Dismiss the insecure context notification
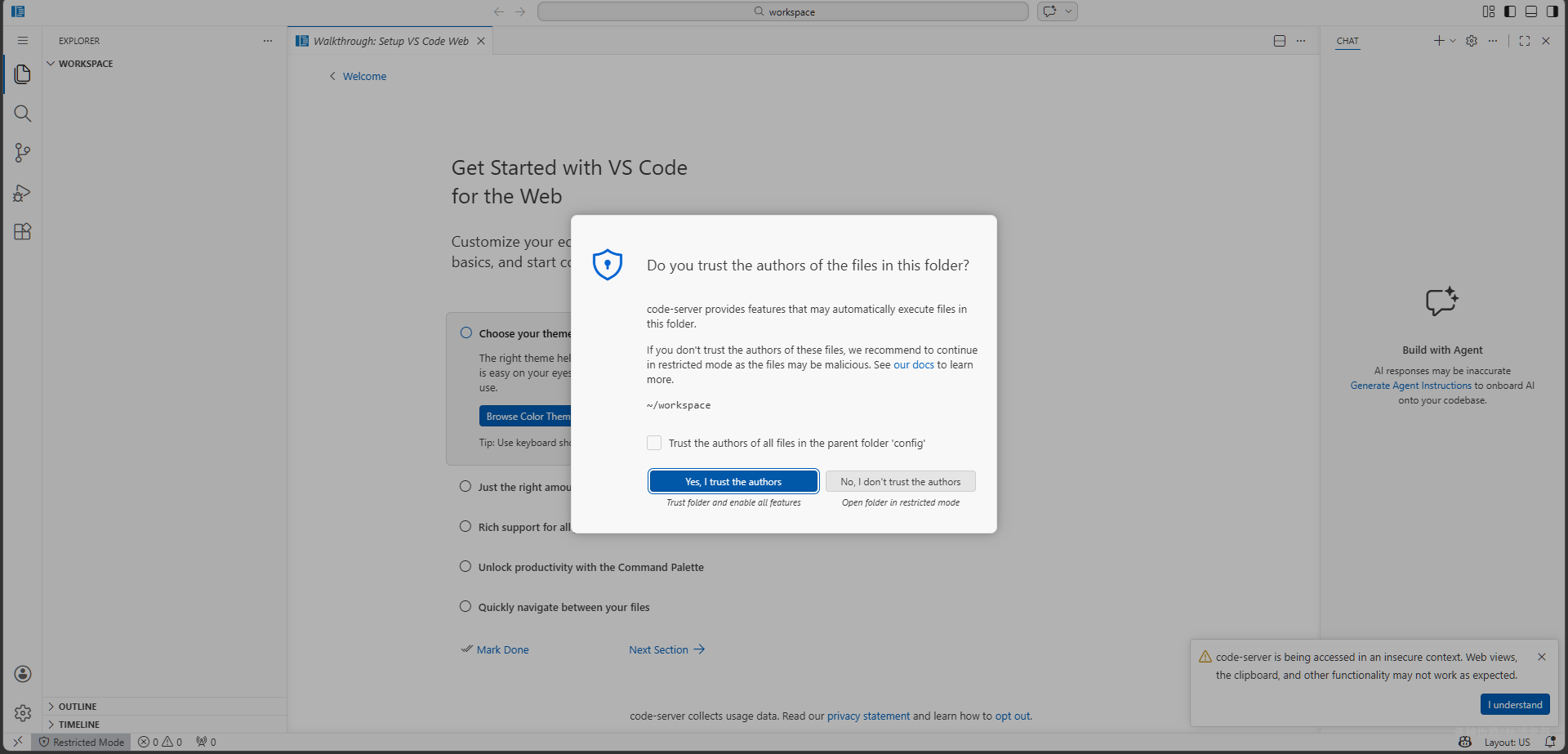This screenshot has height=754, width=1568. (1542, 657)
